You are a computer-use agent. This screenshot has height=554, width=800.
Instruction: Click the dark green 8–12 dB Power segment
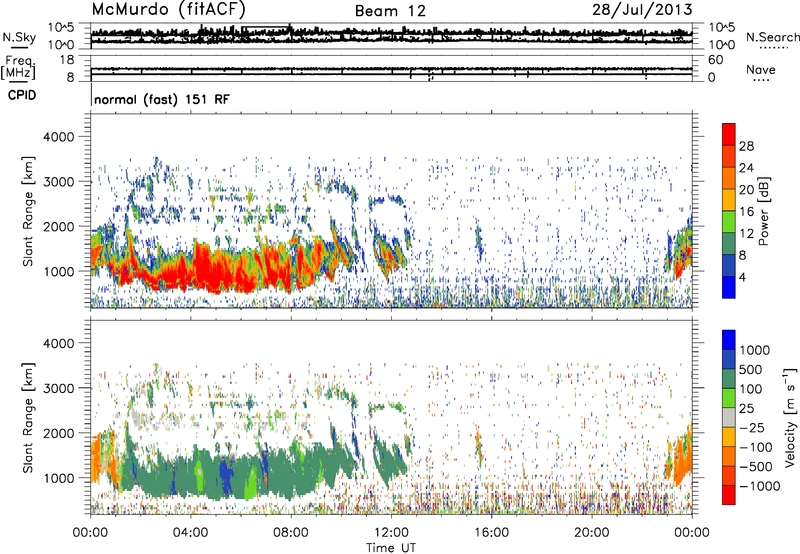pyautogui.click(x=729, y=244)
